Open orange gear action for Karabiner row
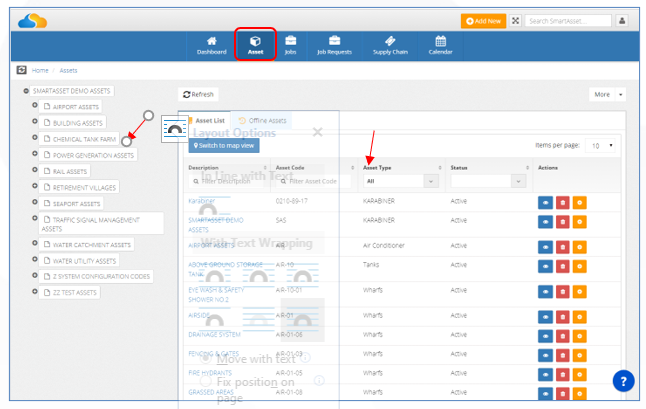The height and width of the screenshot is (409, 646). click(x=579, y=203)
